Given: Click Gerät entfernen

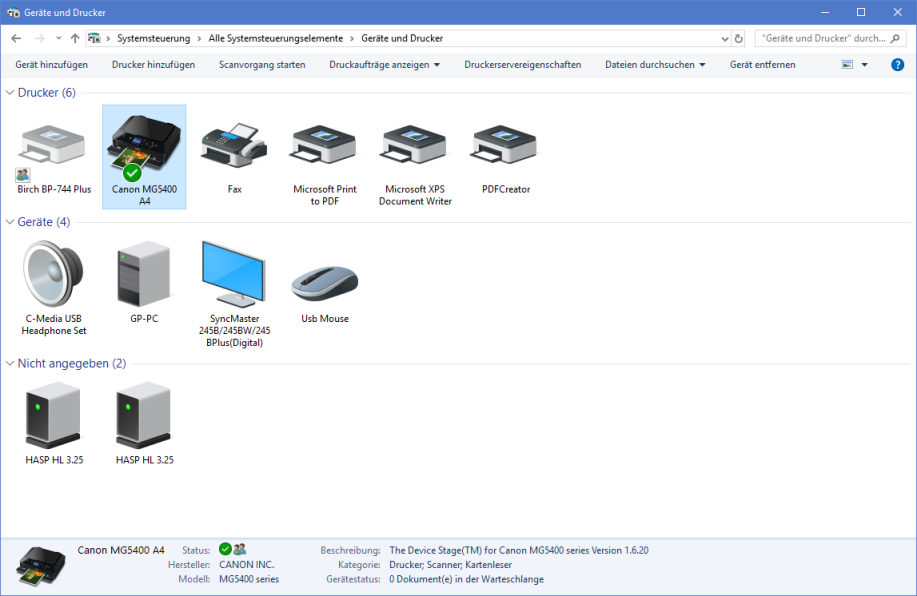Looking at the screenshot, I should (x=763, y=65).
